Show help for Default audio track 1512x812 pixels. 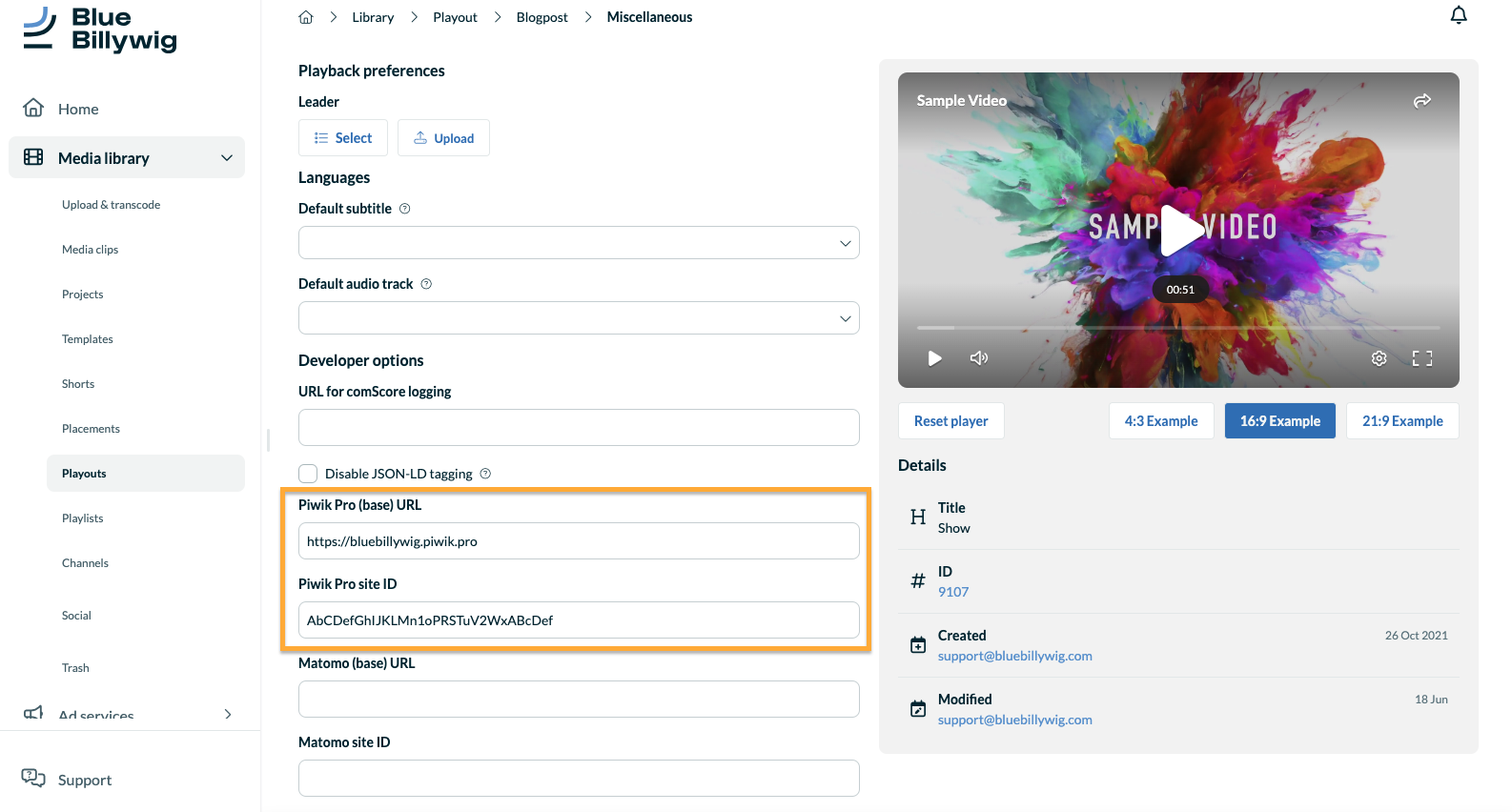(426, 284)
